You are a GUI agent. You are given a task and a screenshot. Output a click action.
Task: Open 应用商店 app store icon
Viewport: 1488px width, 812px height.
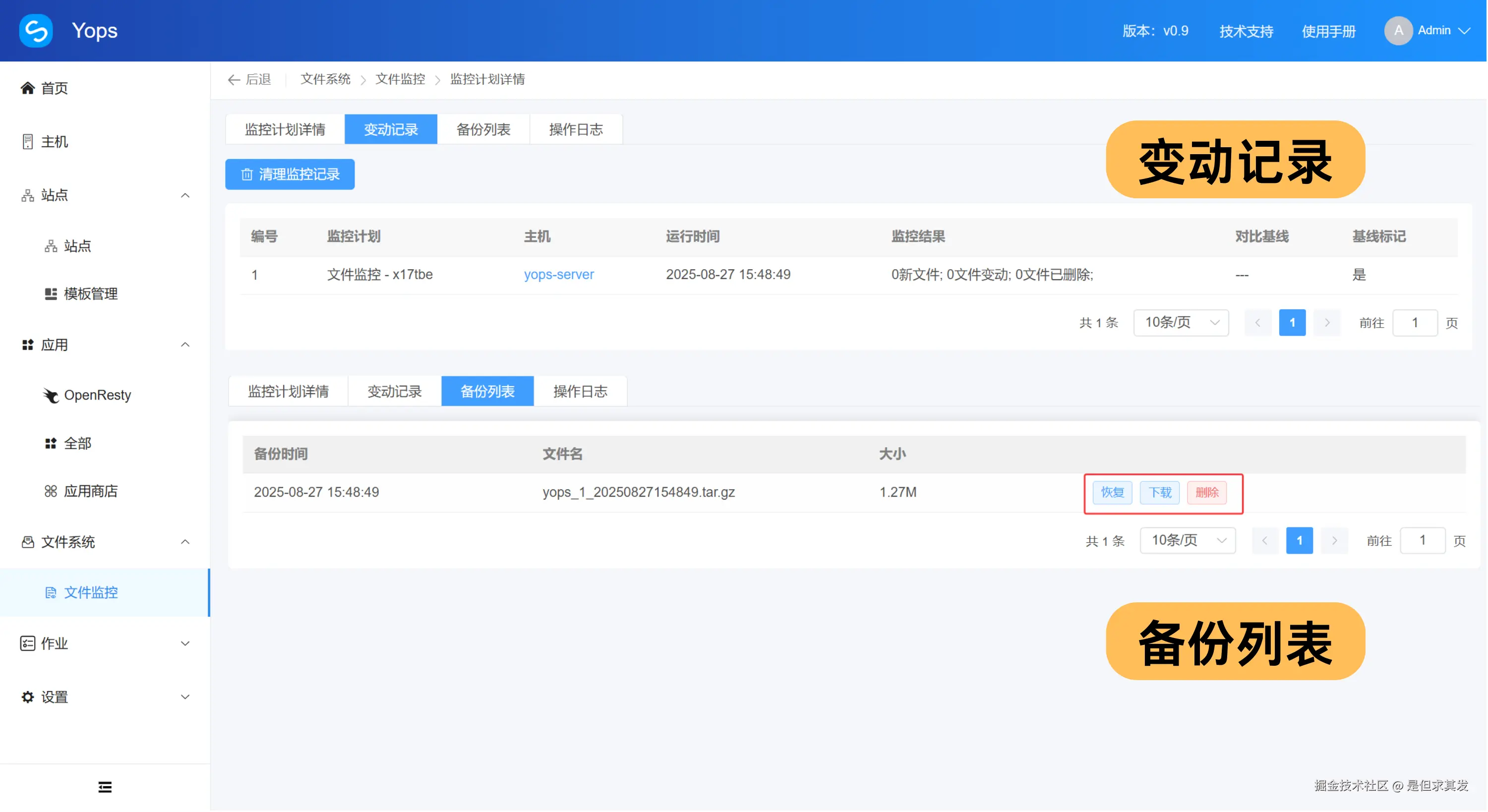tap(51, 491)
